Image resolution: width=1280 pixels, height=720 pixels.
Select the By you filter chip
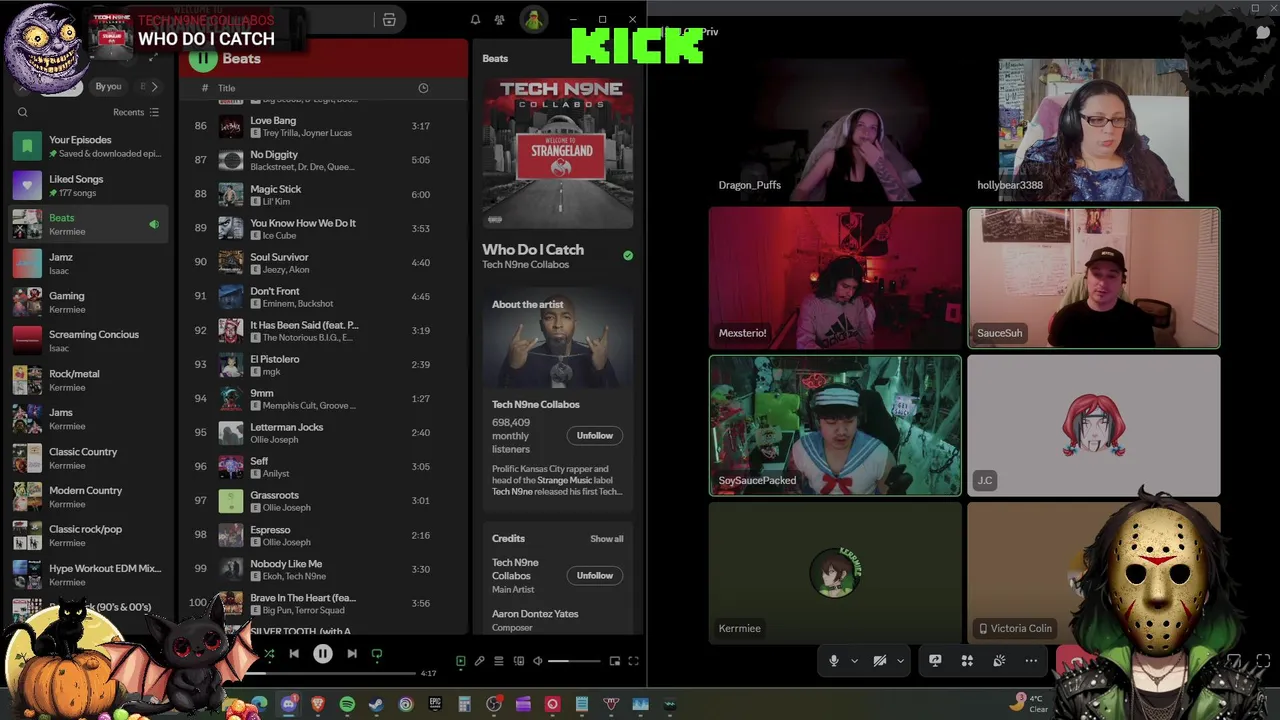108,87
